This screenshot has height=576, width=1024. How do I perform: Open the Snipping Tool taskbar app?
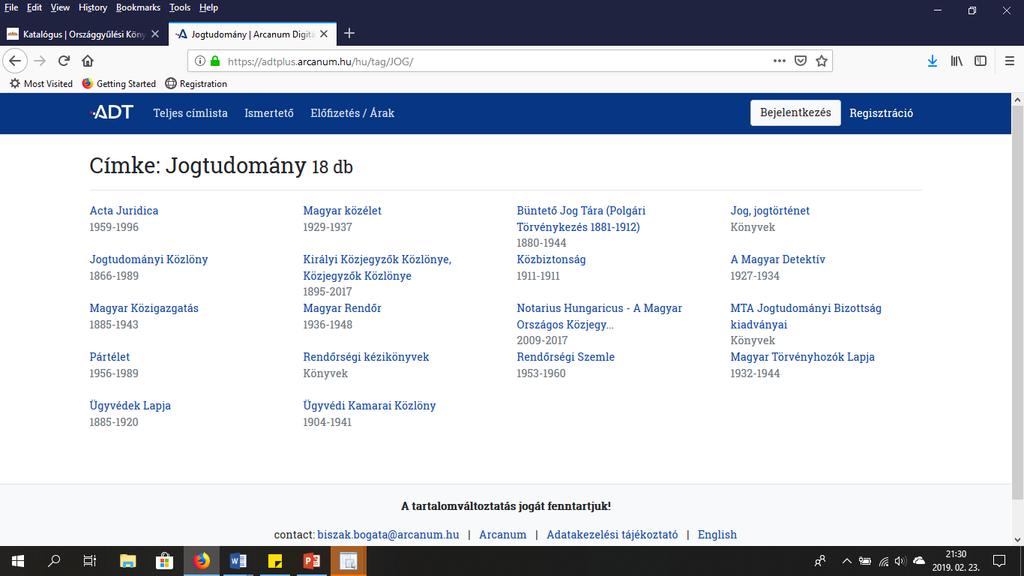[x=348, y=561]
